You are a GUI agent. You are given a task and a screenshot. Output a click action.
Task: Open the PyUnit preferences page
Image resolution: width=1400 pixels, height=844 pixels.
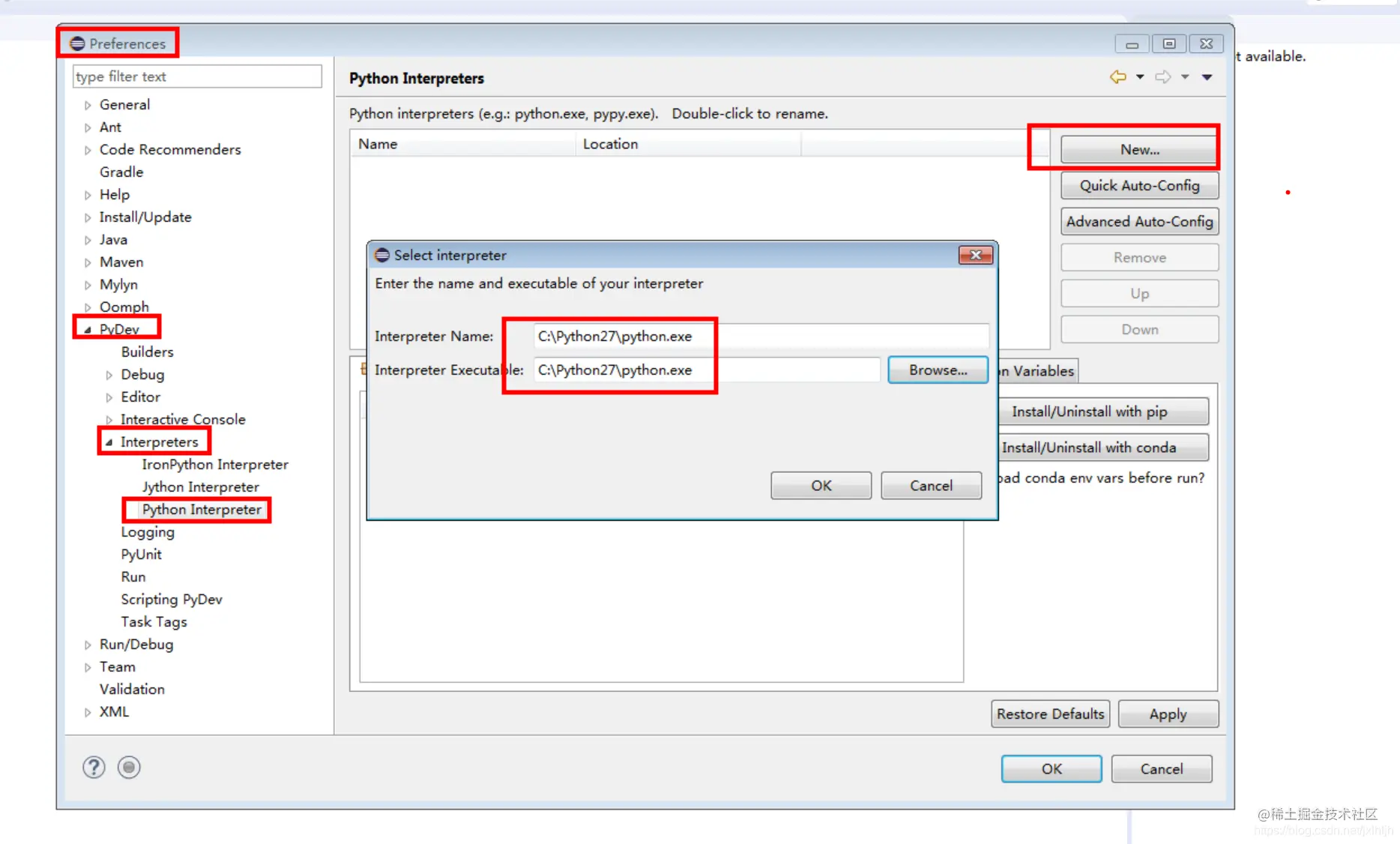(141, 554)
